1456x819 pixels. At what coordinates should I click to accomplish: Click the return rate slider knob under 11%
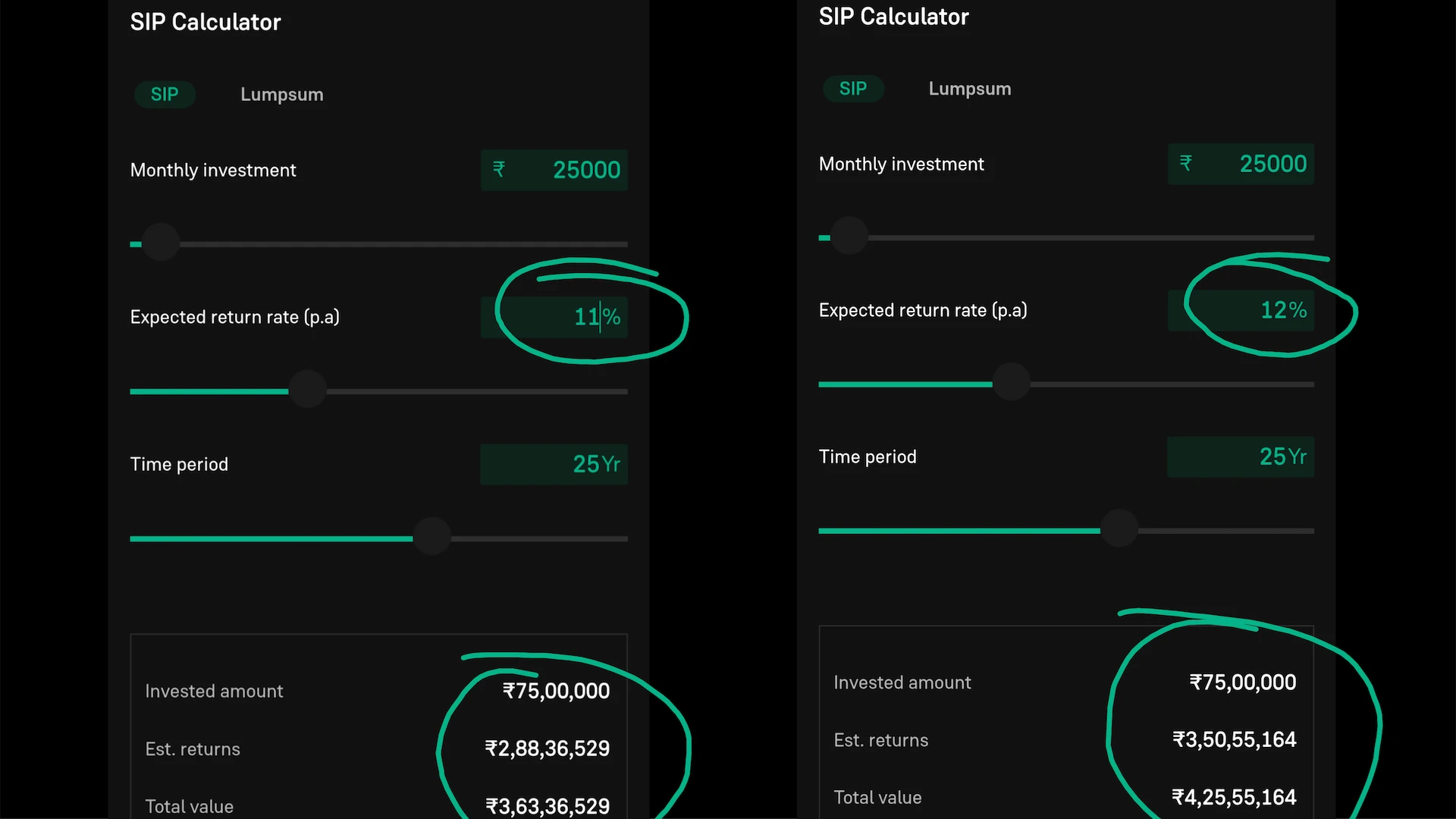click(308, 390)
